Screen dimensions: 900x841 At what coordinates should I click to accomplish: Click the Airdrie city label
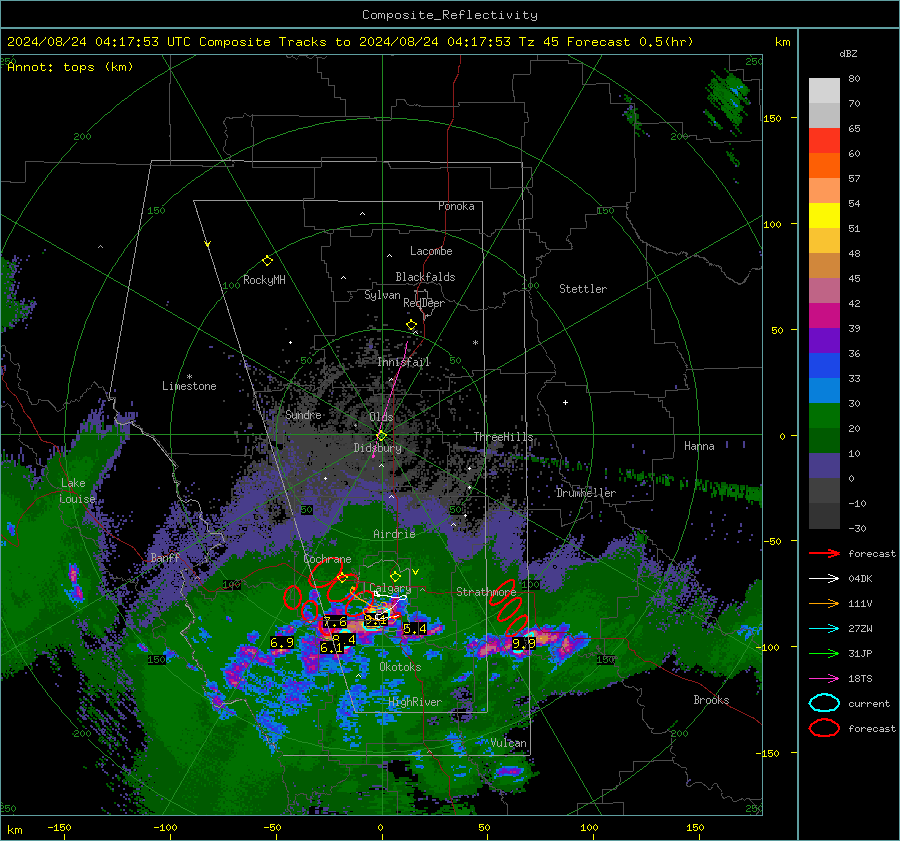pyautogui.click(x=394, y=534)
